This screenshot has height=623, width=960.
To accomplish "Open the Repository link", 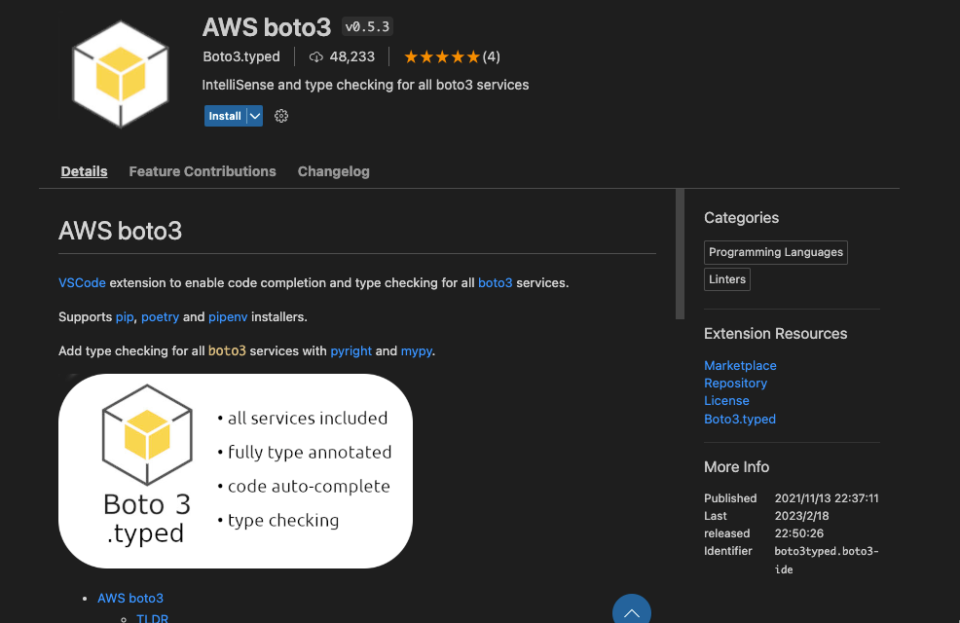I will tap(735, 383).
